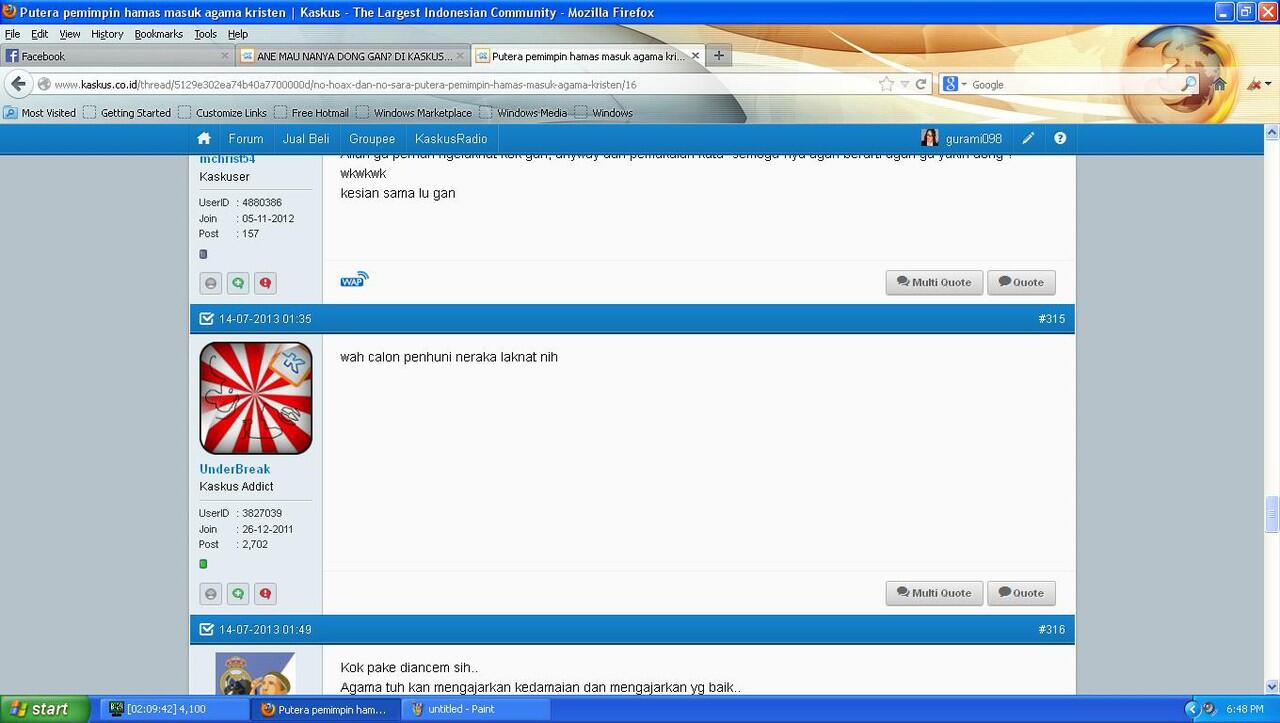Go to the Kaskus home icon

coord(204,139)
